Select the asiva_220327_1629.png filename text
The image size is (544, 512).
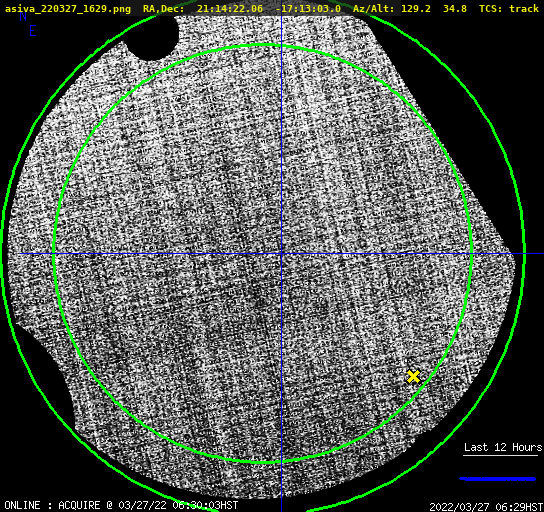[x=68, y=9]
